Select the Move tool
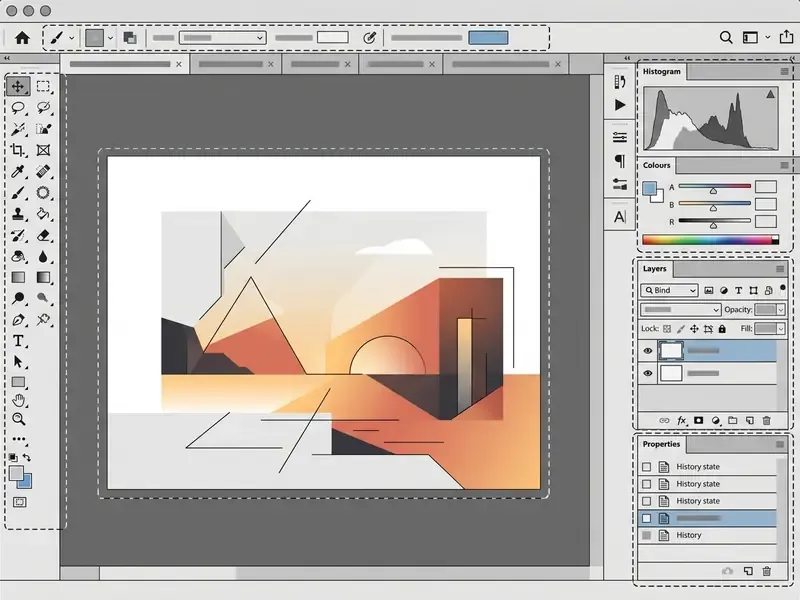 [18, 86]
